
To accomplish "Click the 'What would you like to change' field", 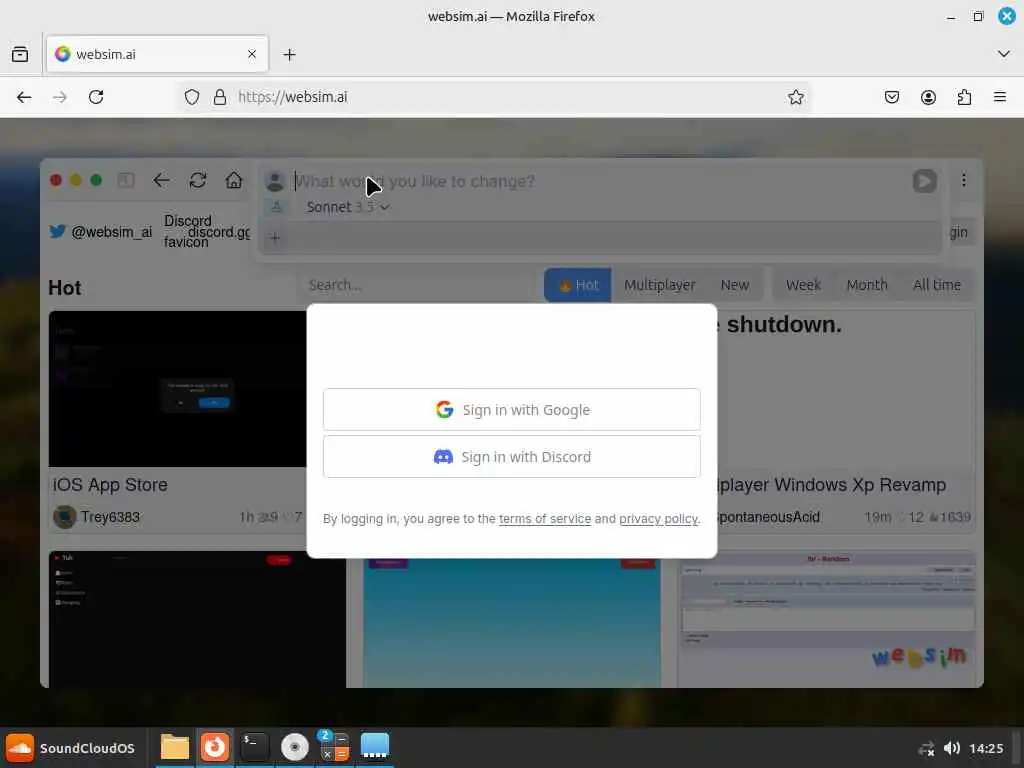I will [601, 181].
